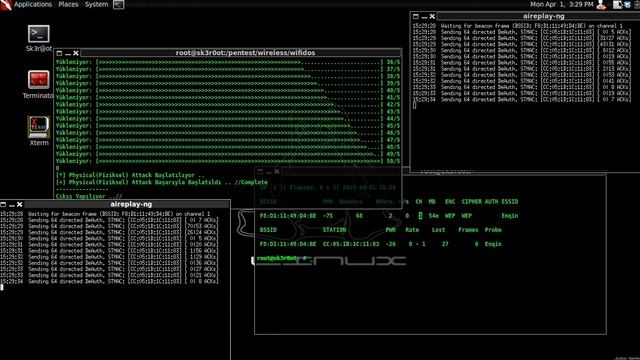640x360 pixels.
Task: Open the Places menu
Action: pos(68,4)
